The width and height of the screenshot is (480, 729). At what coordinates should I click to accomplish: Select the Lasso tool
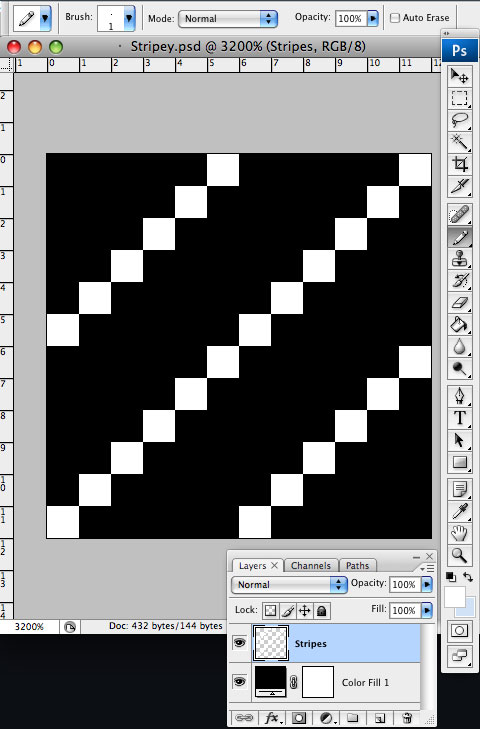click(x=460, y=120)
